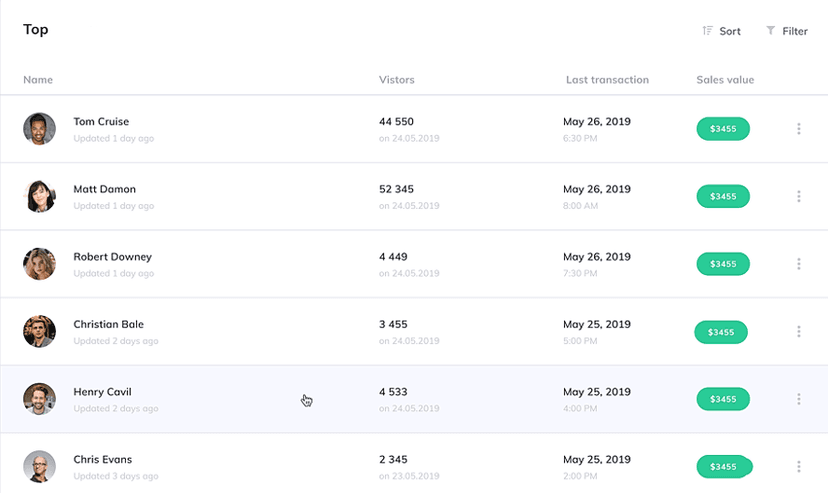Image resolution: width=828 pixels, height=493 pixels.
Task: Click the Vistors column header
Action: click(396, 80)
